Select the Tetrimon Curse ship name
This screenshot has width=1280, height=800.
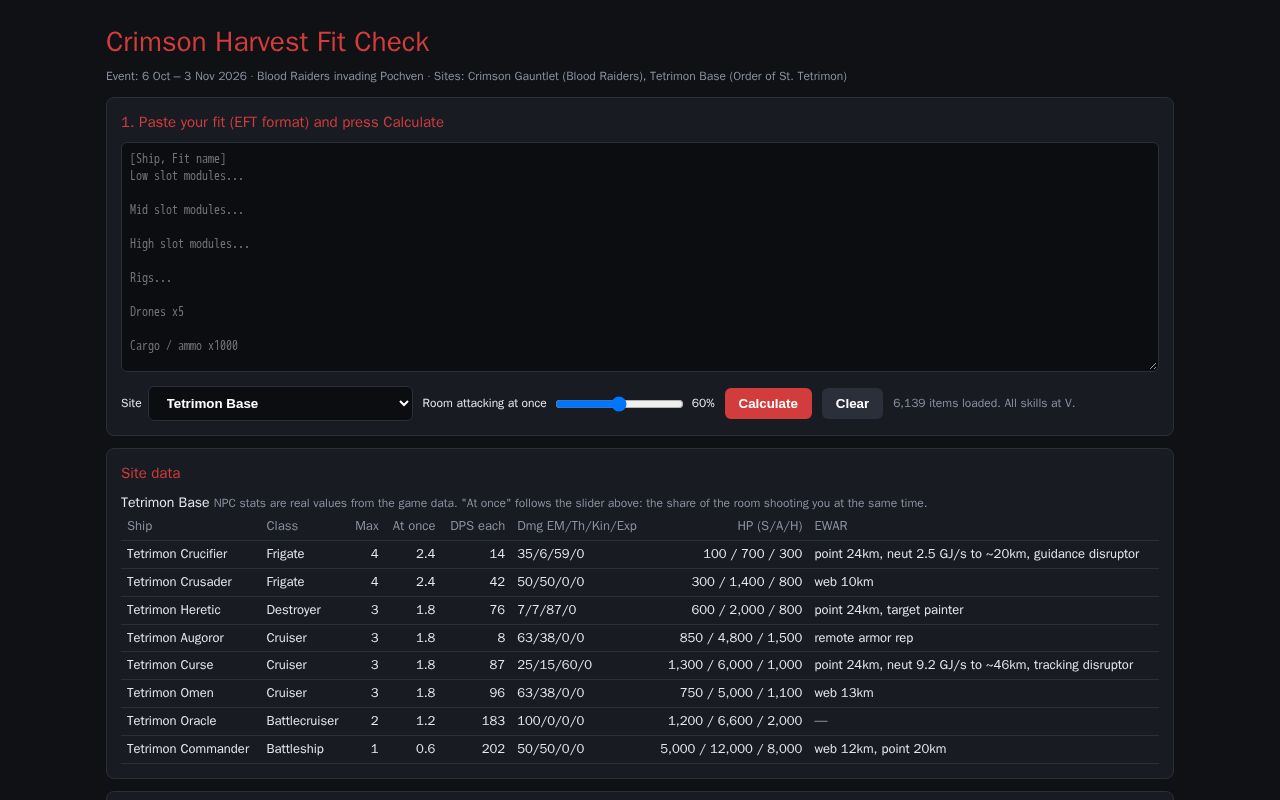170,665
